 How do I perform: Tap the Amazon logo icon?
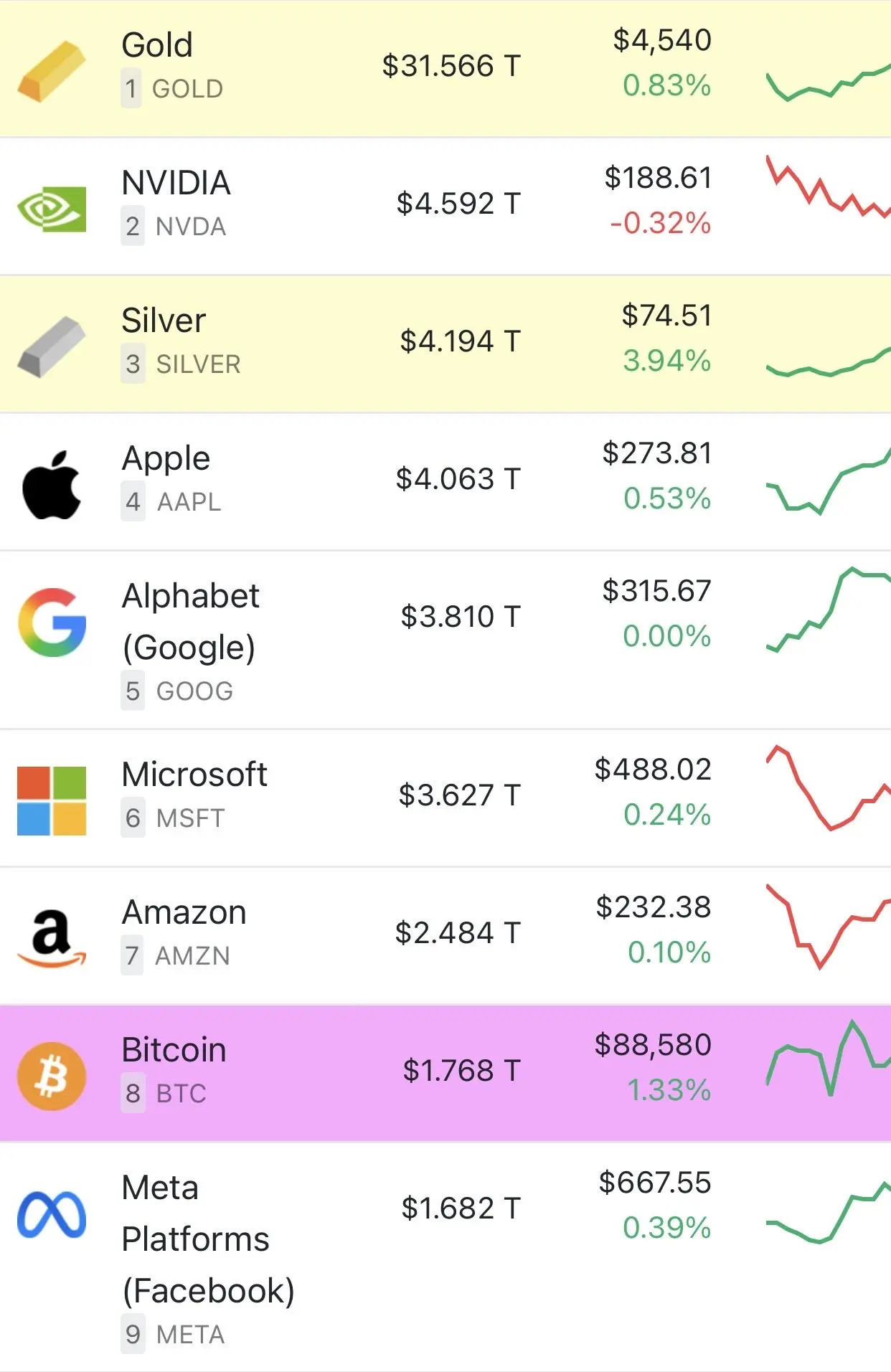coord(52,938)
